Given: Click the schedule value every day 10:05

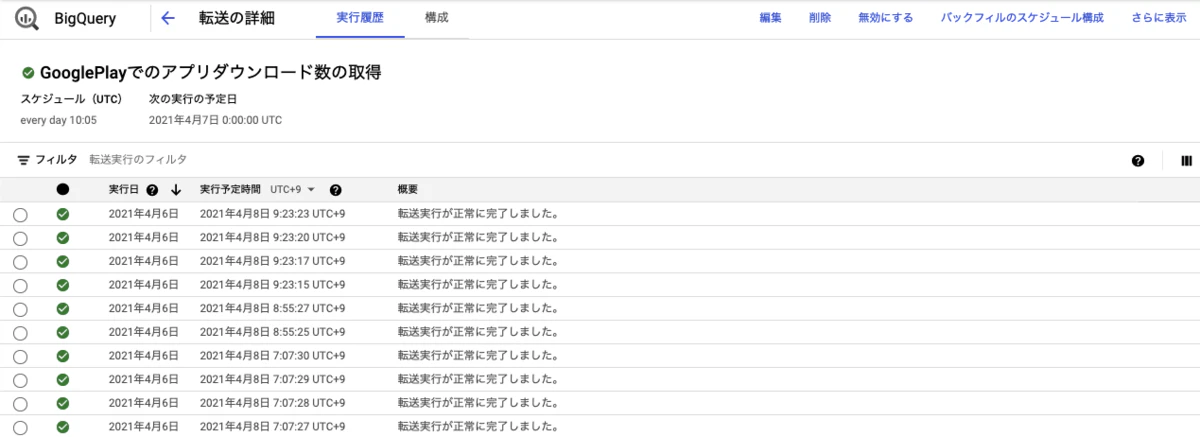Looking at the screenshot, I should pyautogui.click(x=59, y=120).
